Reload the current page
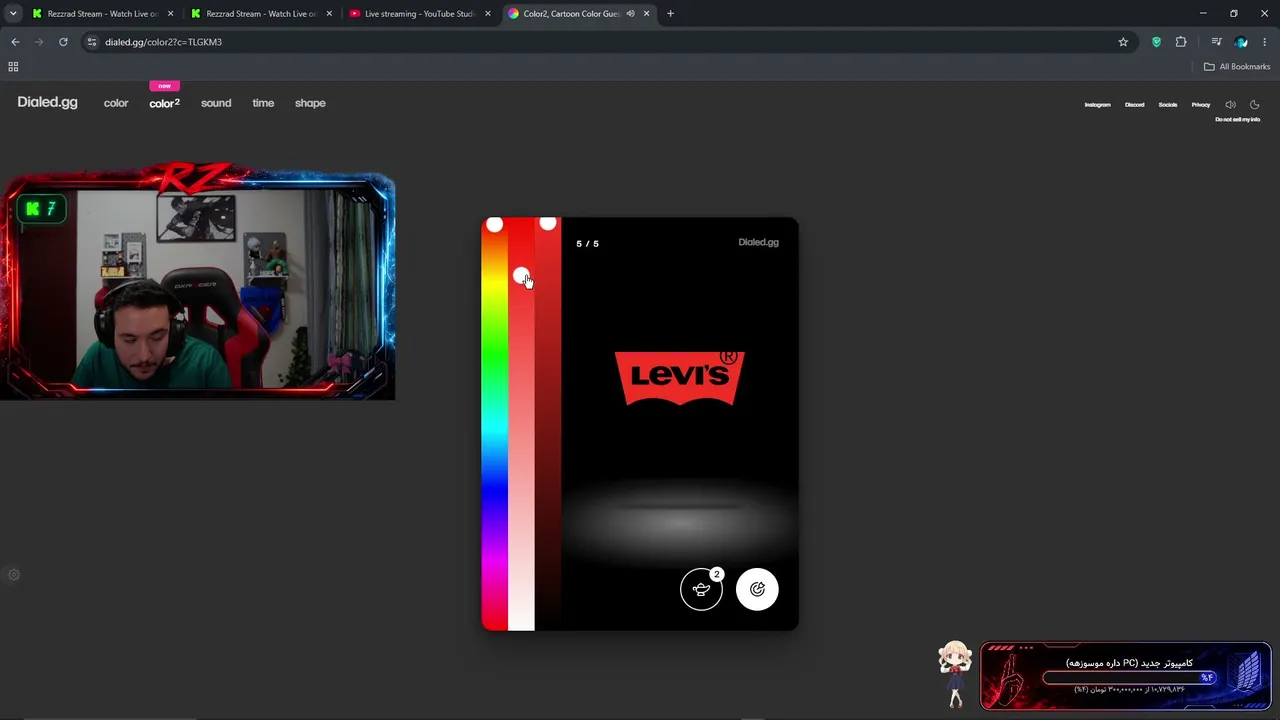Screen dimensions: 1280x720 pos(63,42)
